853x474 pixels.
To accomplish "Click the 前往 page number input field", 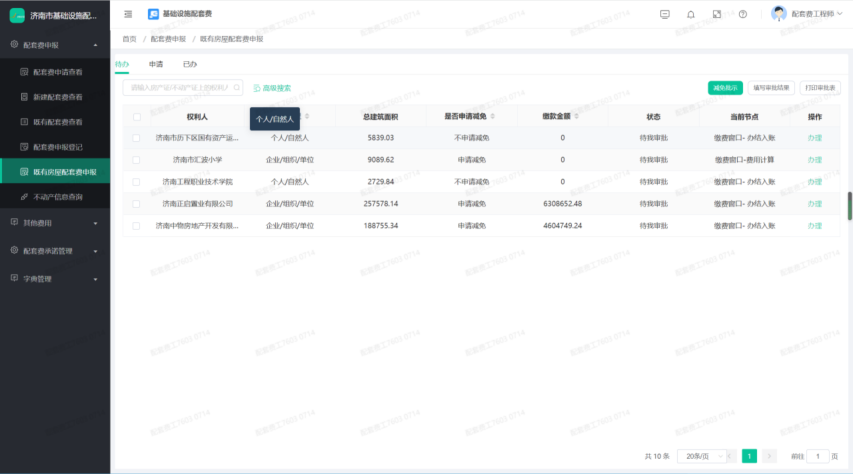I will coord(818,456).
